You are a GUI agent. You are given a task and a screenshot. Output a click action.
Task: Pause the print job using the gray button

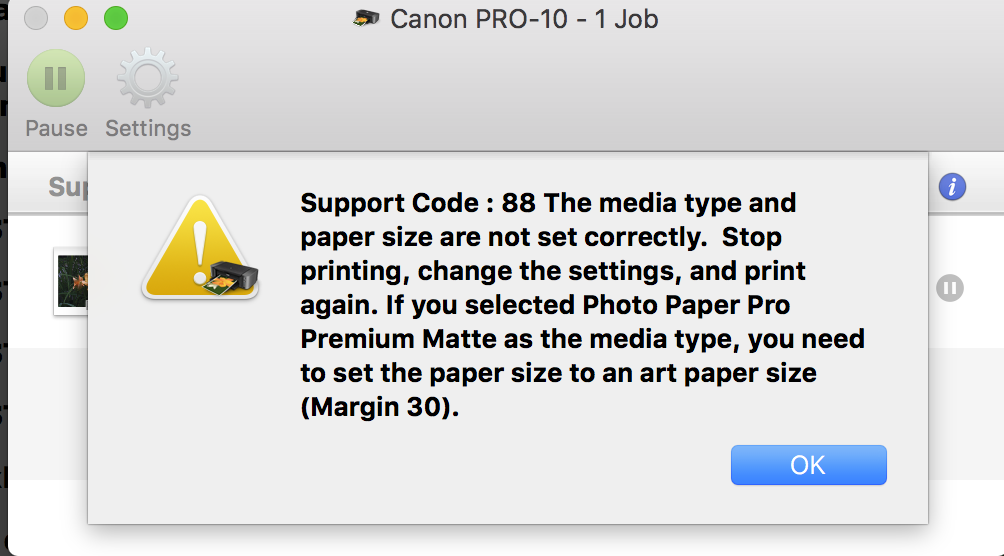tap(949, 288)
